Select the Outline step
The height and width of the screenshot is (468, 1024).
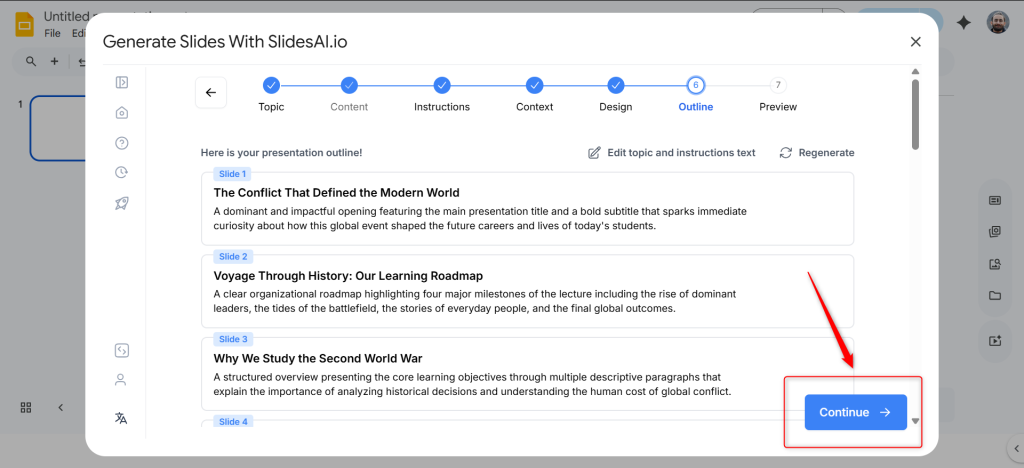point(696,94)
